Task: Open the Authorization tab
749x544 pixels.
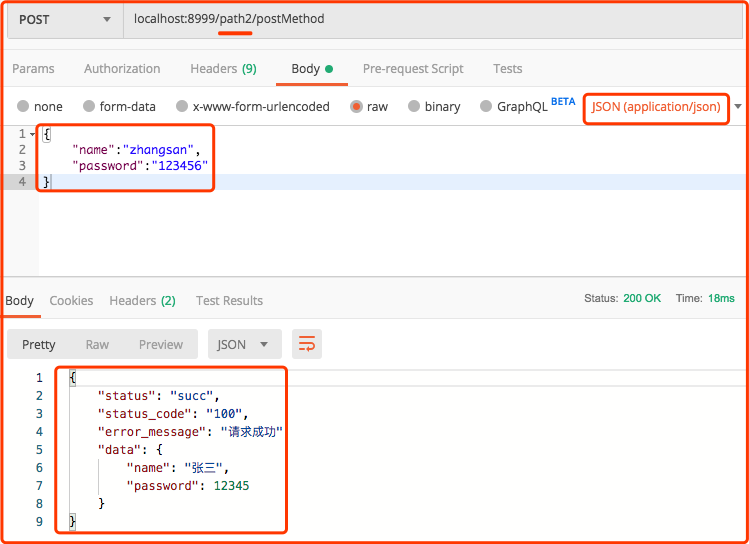Action: (122, 69)
